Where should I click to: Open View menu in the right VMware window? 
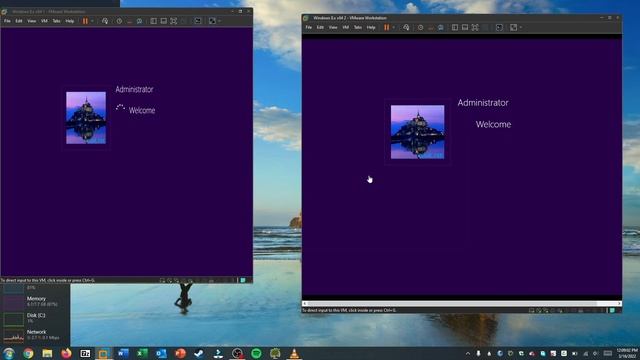pyautogui.click(x=333, y=27)
